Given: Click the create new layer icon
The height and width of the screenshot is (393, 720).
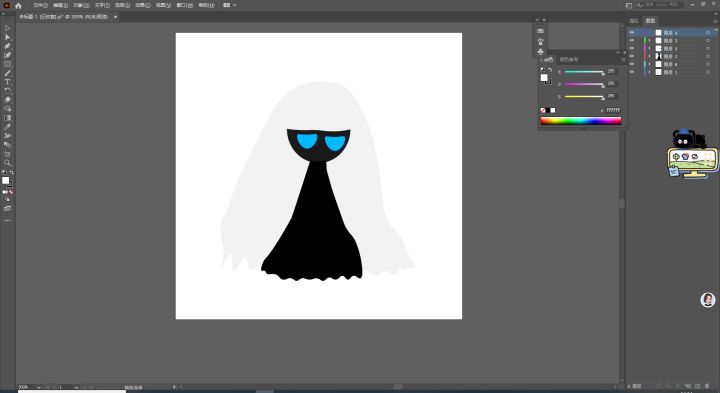Looking at the screenshot, I should (698, 386).
